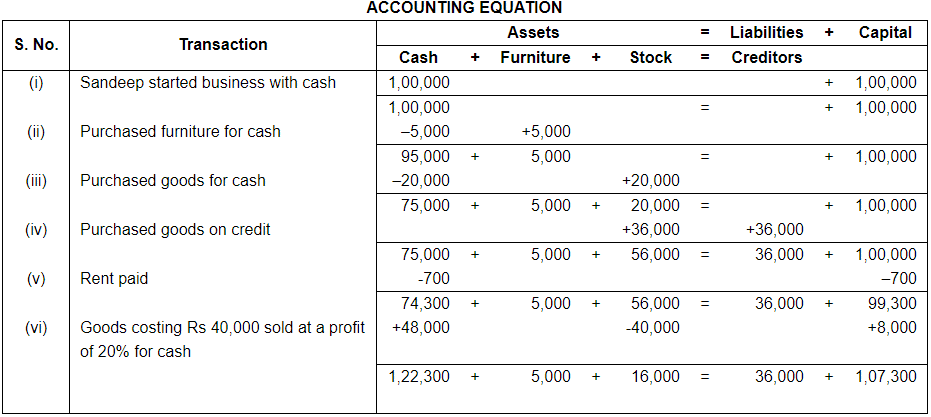The image size is (931, 417).
Task: Click the final capital balance 1,07,300
Action: 886,376
